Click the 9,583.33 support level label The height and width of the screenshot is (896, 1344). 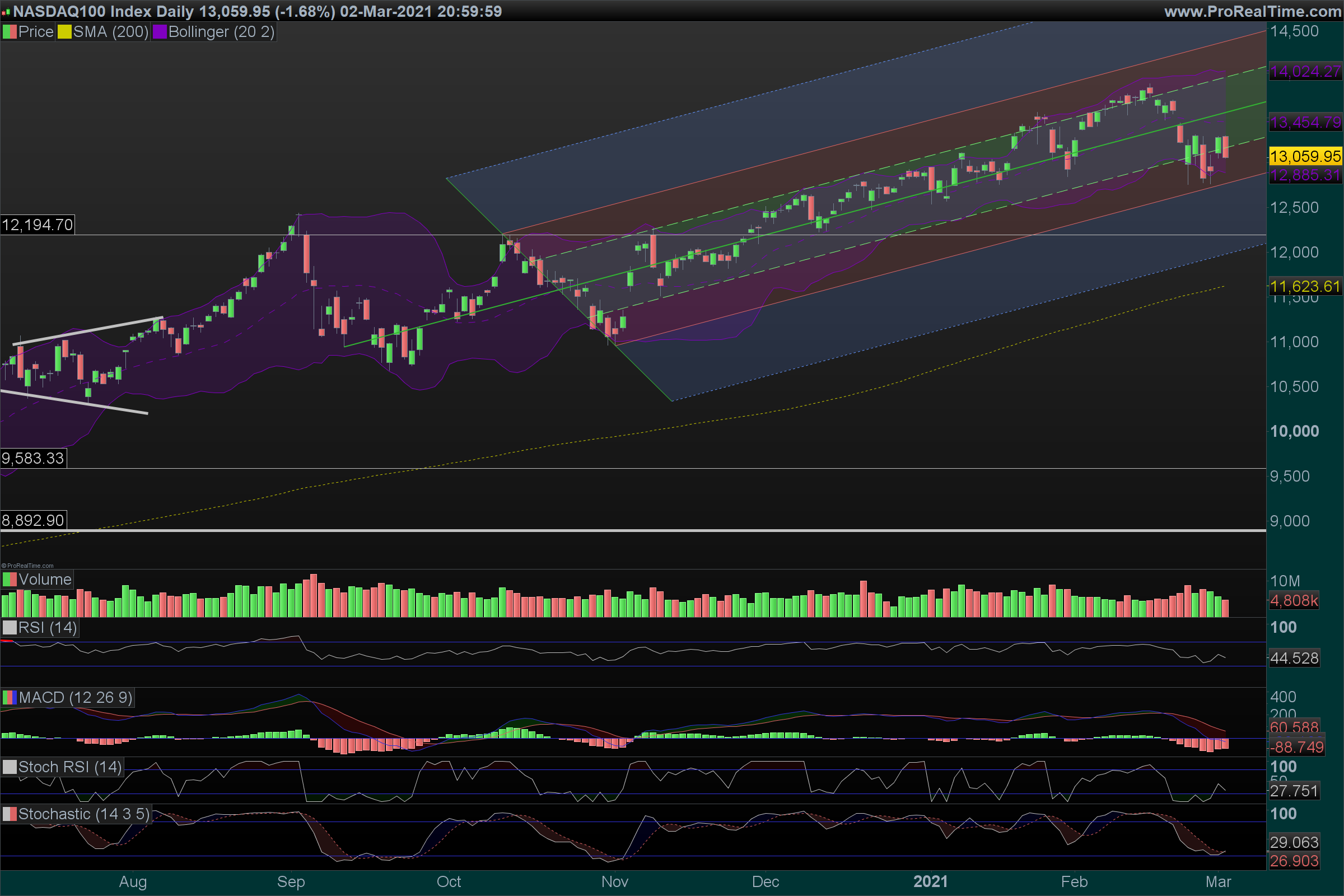33,458
